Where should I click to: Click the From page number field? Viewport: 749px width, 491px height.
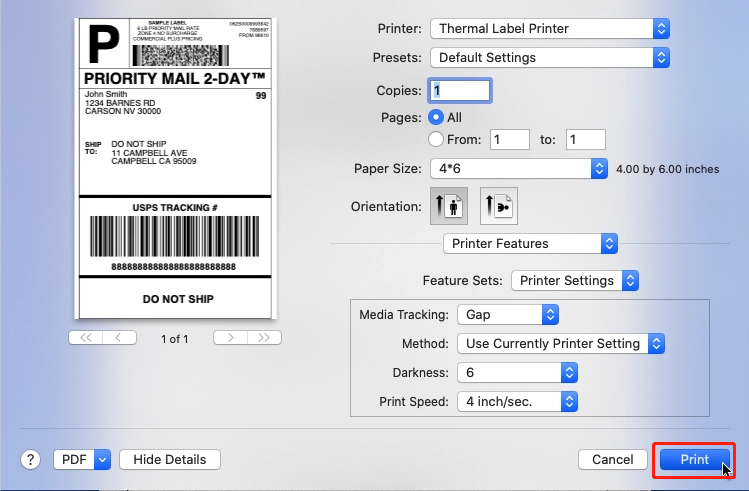tap(510, 139)
